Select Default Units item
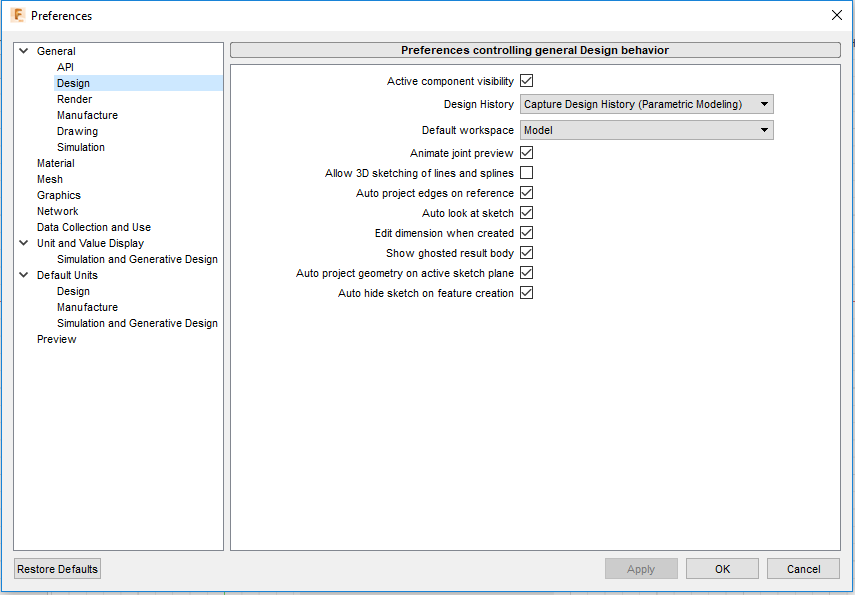This screenshot has height=595, width=855. [67, 275]
